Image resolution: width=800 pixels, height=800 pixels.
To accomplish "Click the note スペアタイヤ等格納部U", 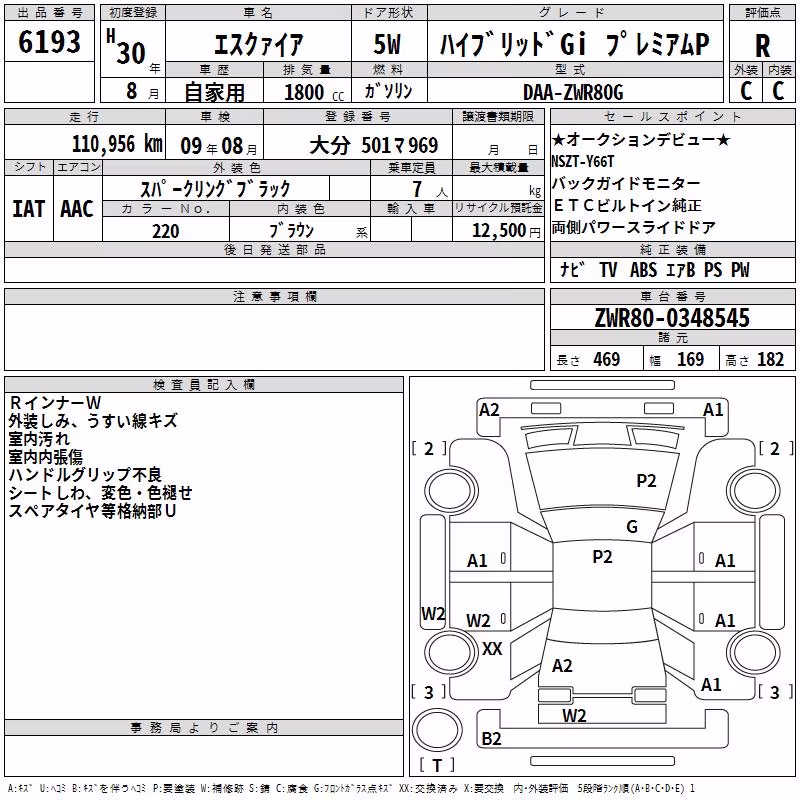I will point(92,511).
